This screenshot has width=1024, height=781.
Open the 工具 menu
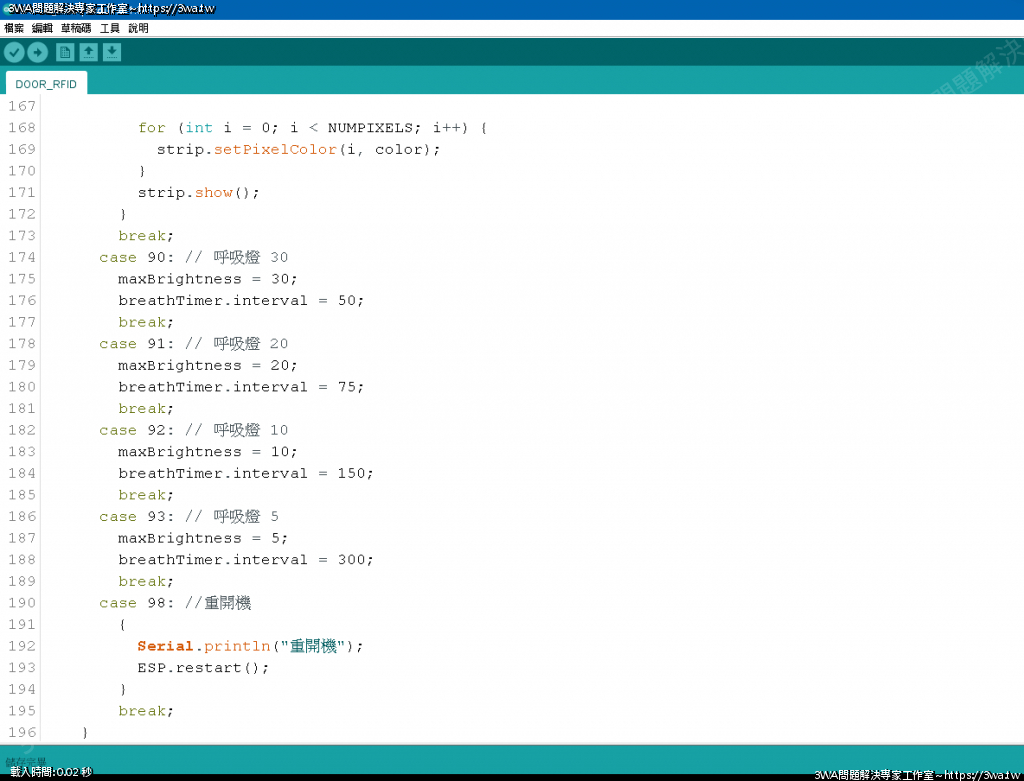pos(109,28)
